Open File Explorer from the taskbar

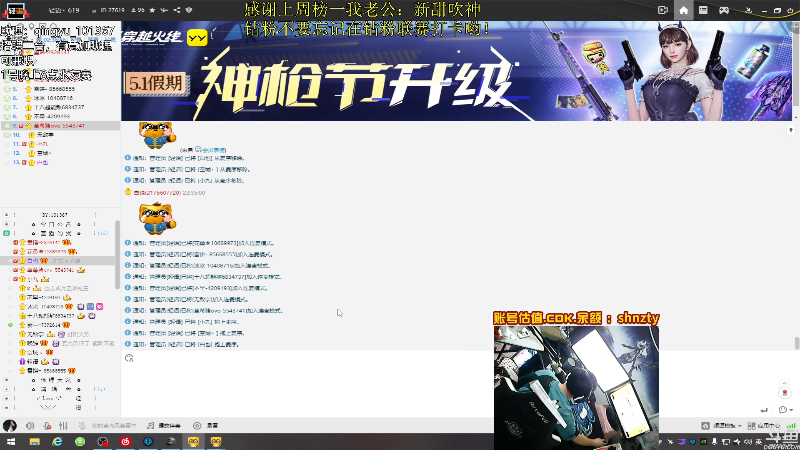35,441
